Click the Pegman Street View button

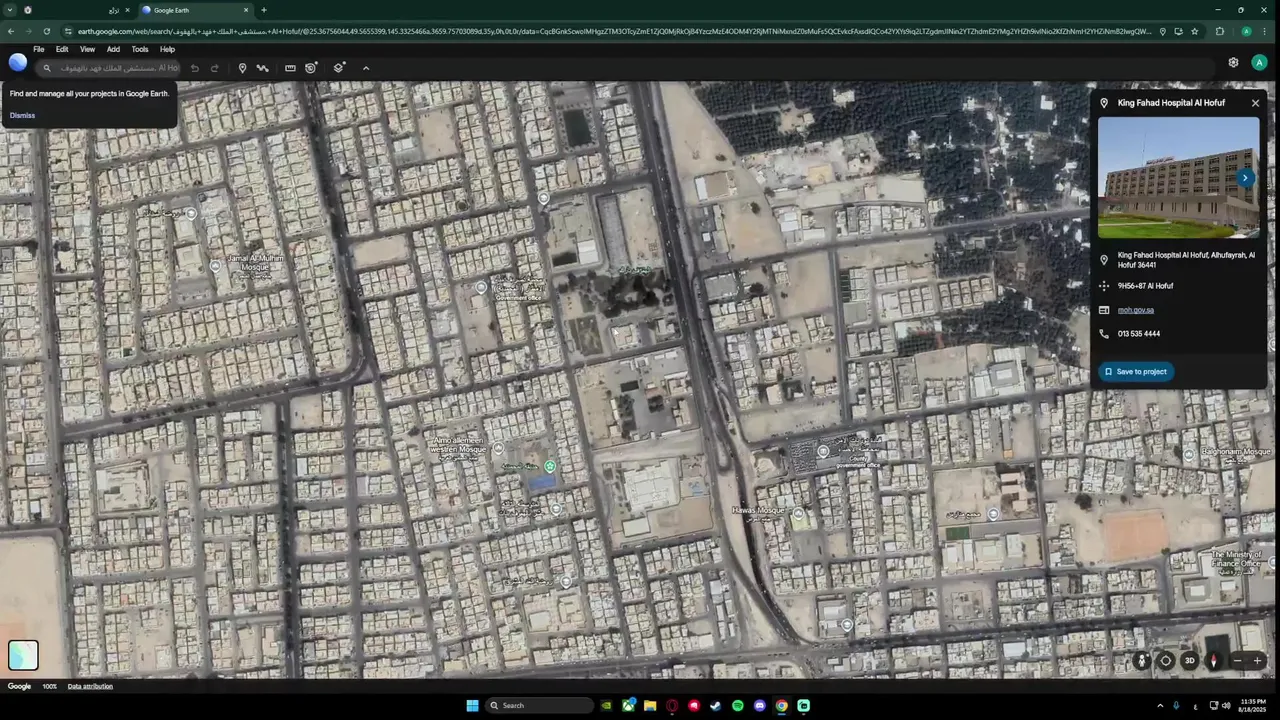click(1142, 660)
